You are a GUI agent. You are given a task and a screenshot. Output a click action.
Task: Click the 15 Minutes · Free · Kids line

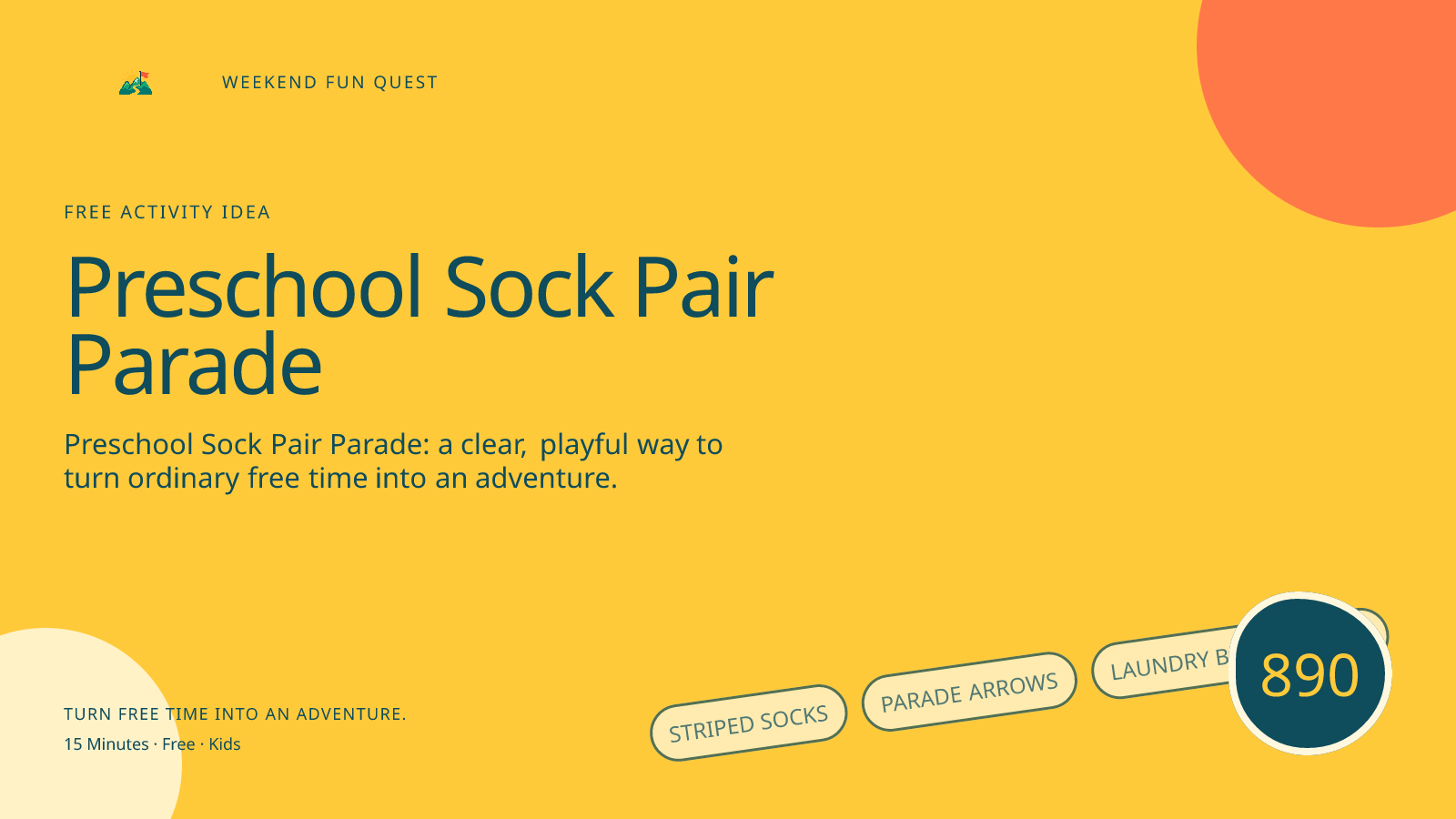click(x=152, y=744)
